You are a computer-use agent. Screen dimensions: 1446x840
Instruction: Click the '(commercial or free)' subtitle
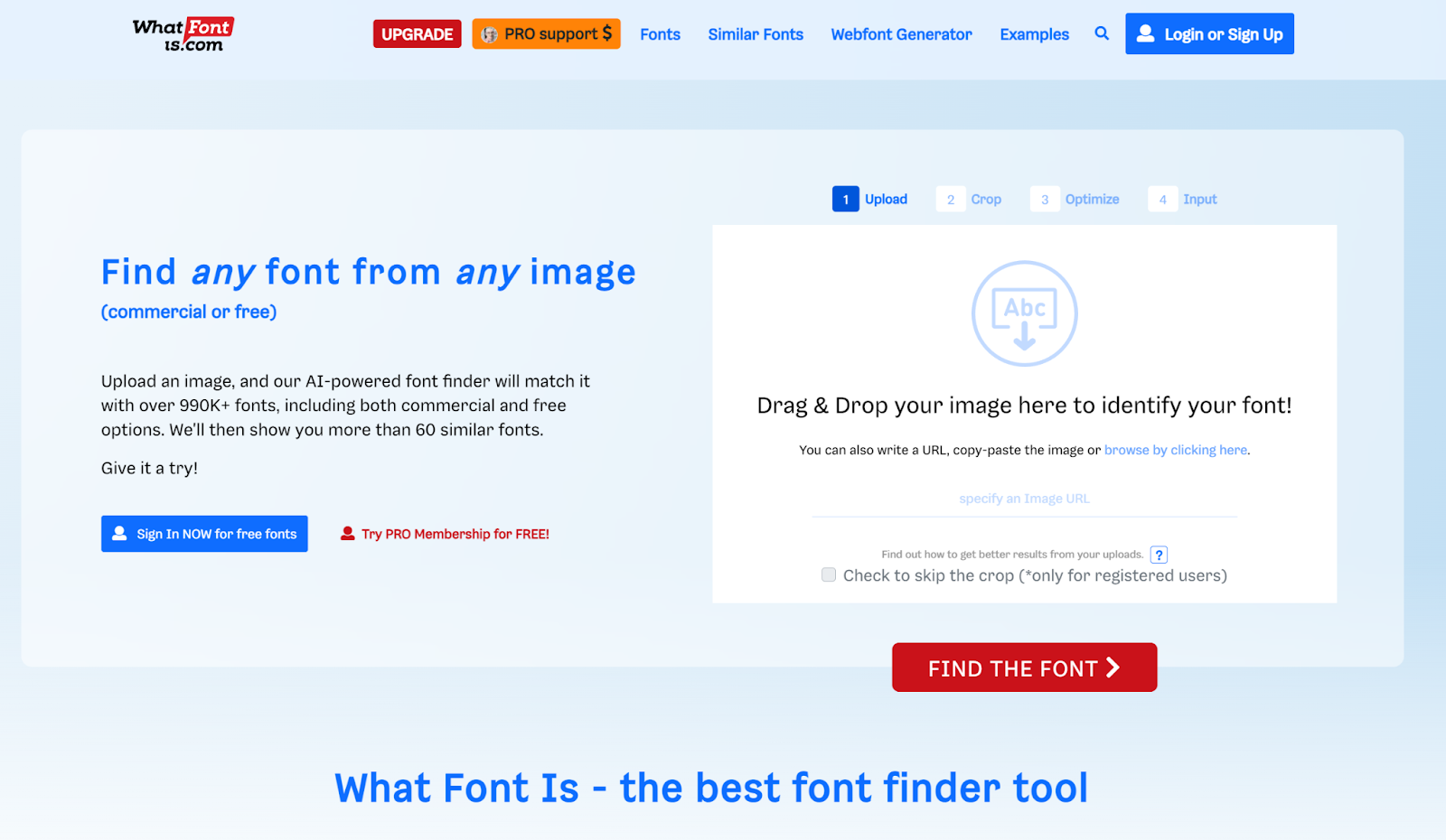tap(189, 312)
